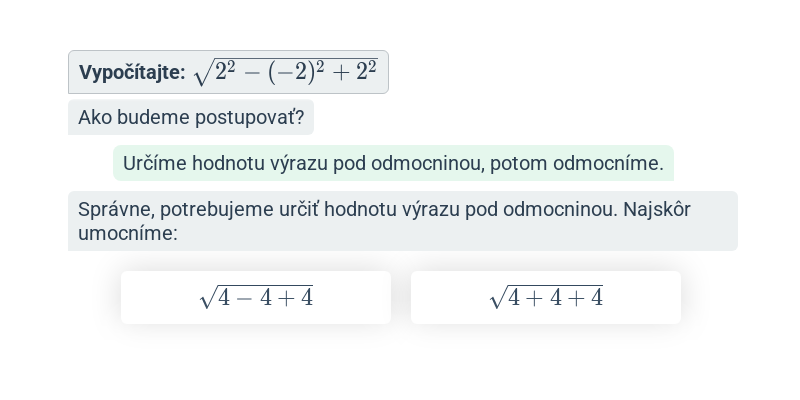Choose the answer √(4 − 4 + 4)
The width and height of the screenshot is (800, 400).
(x=256, y=297)
